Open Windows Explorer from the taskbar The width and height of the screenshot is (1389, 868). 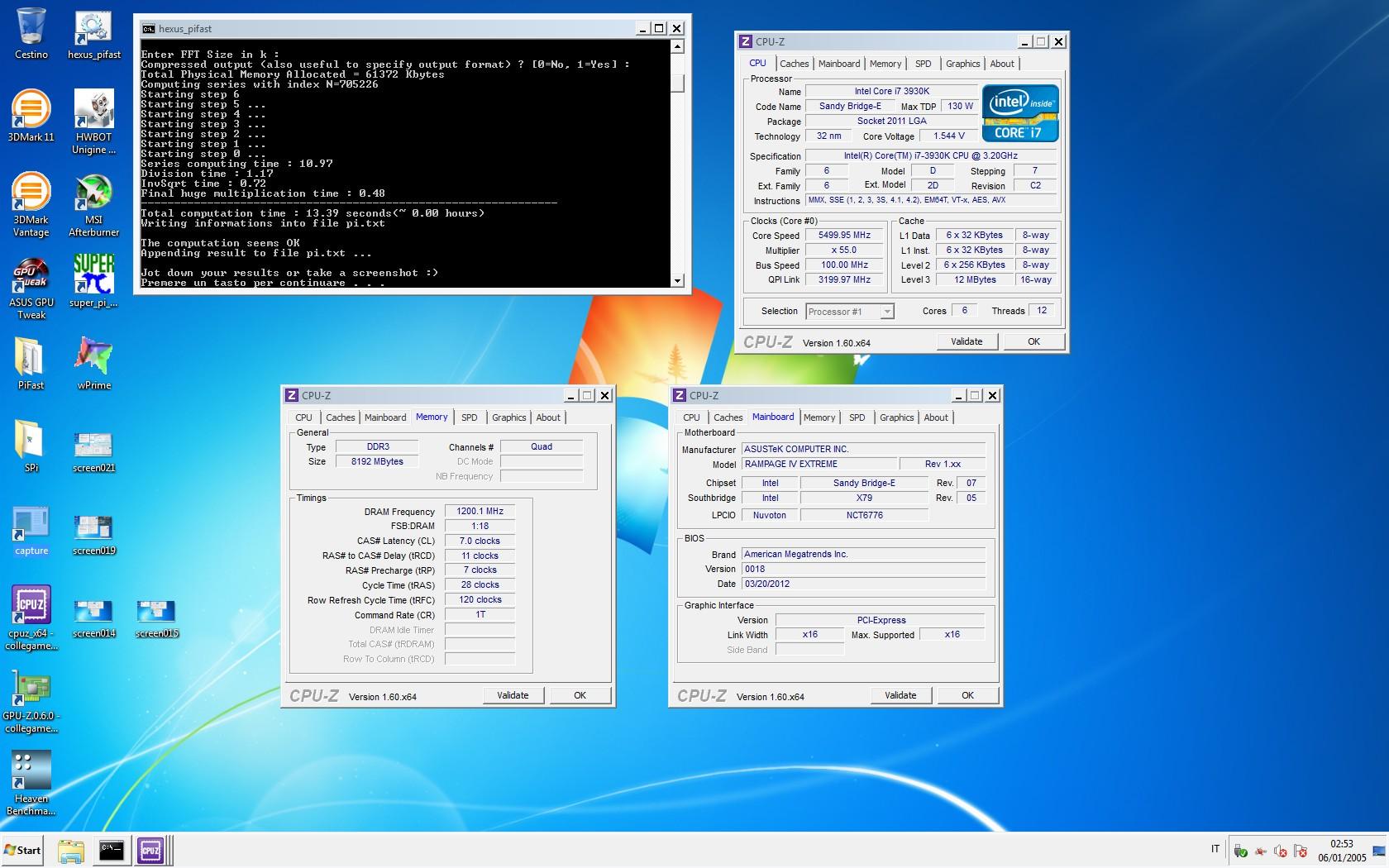coord(71,850)
